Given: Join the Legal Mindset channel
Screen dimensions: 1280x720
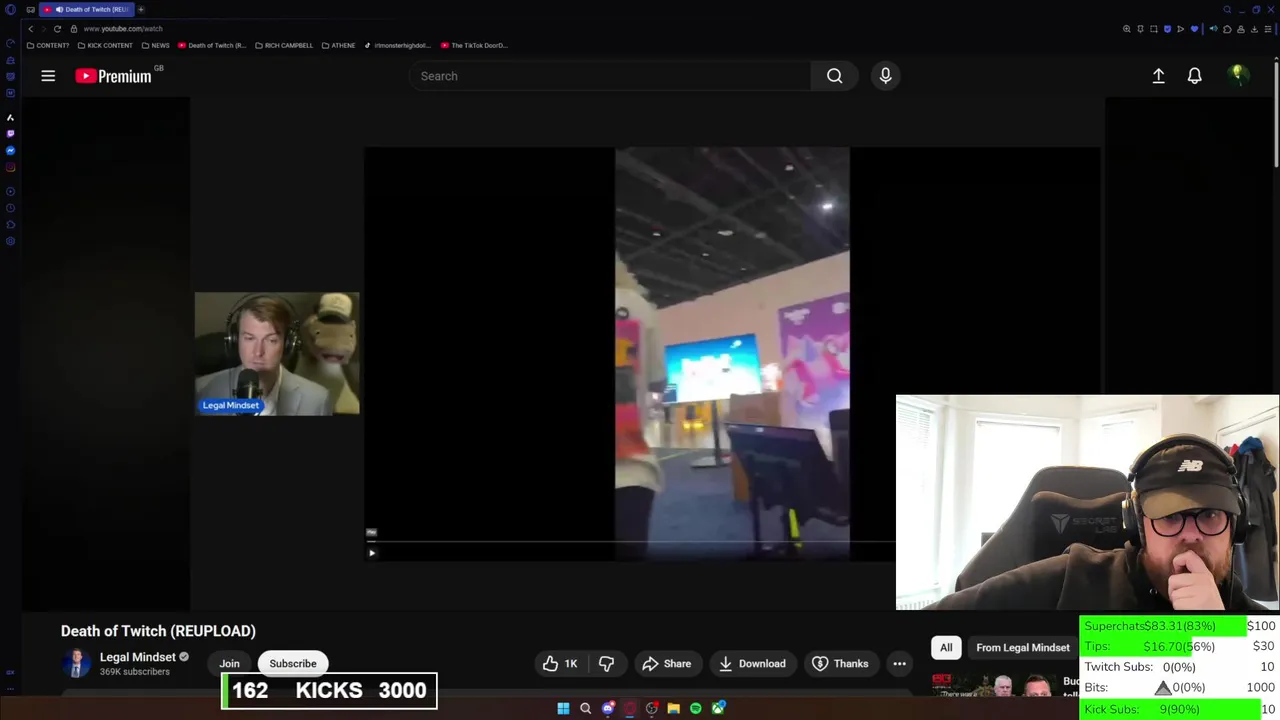Looking at the screenshot, I should (229, 664).
